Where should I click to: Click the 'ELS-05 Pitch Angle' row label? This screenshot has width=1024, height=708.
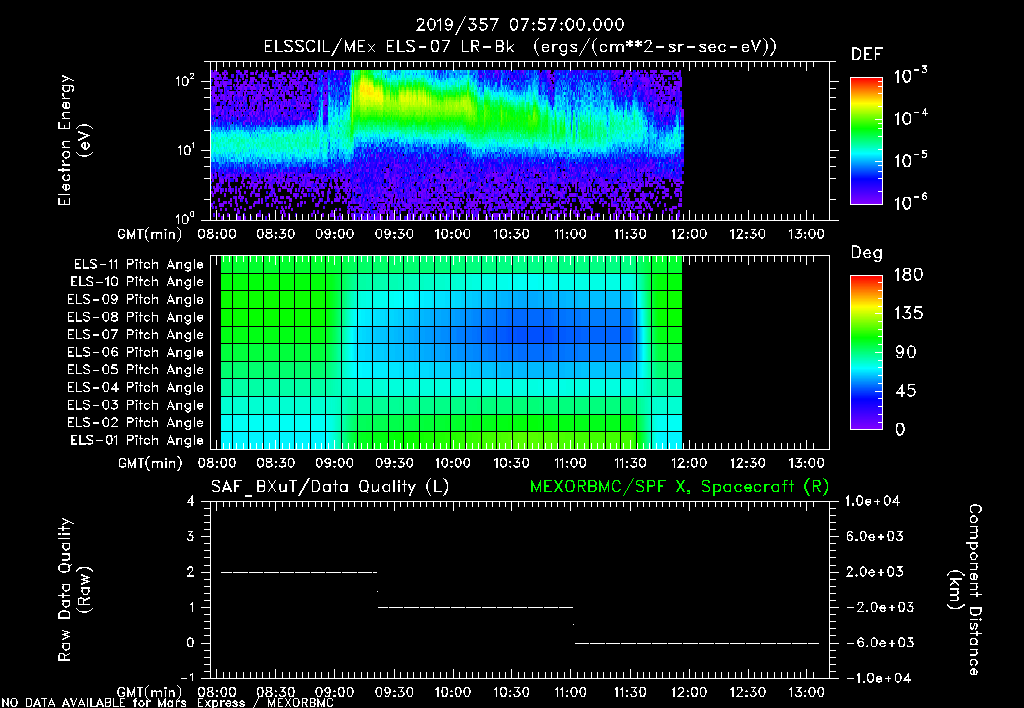(135, 370)
